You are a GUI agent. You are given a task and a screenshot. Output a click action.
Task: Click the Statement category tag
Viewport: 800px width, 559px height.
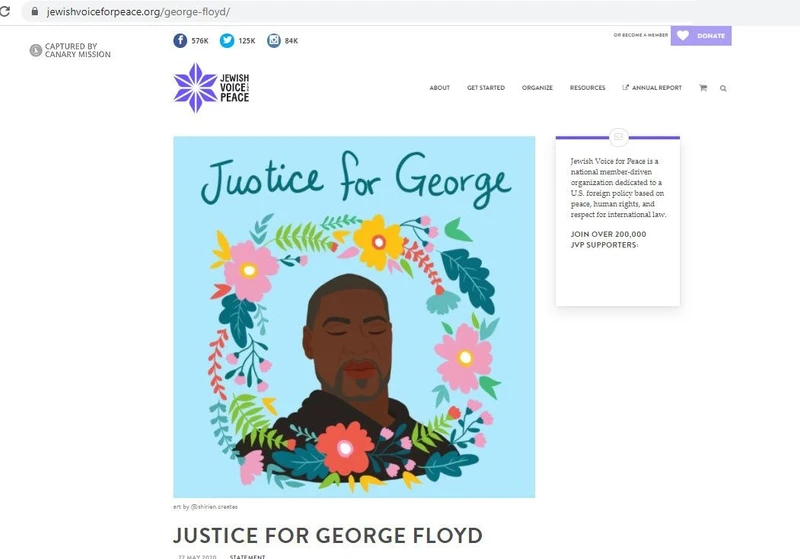coord(247,556)
